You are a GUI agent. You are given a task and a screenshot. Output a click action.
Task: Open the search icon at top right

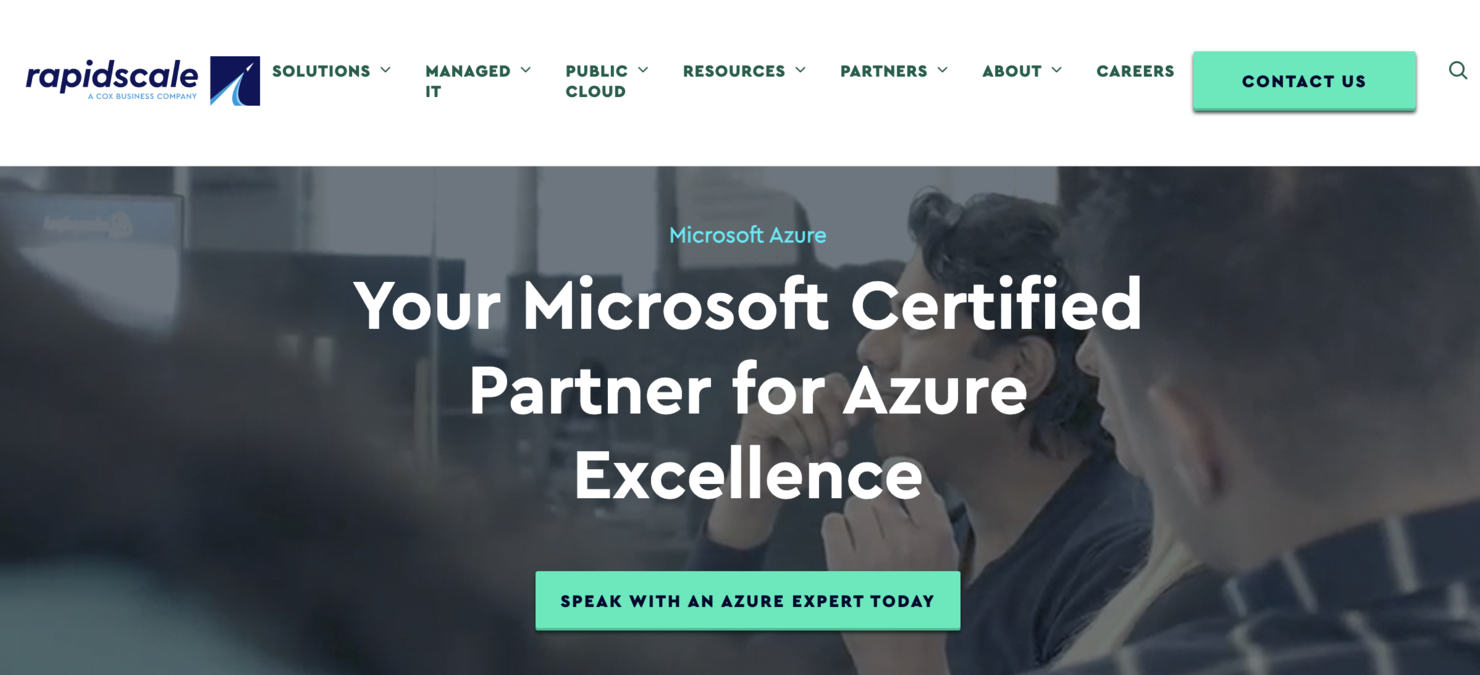[1457, 70]
